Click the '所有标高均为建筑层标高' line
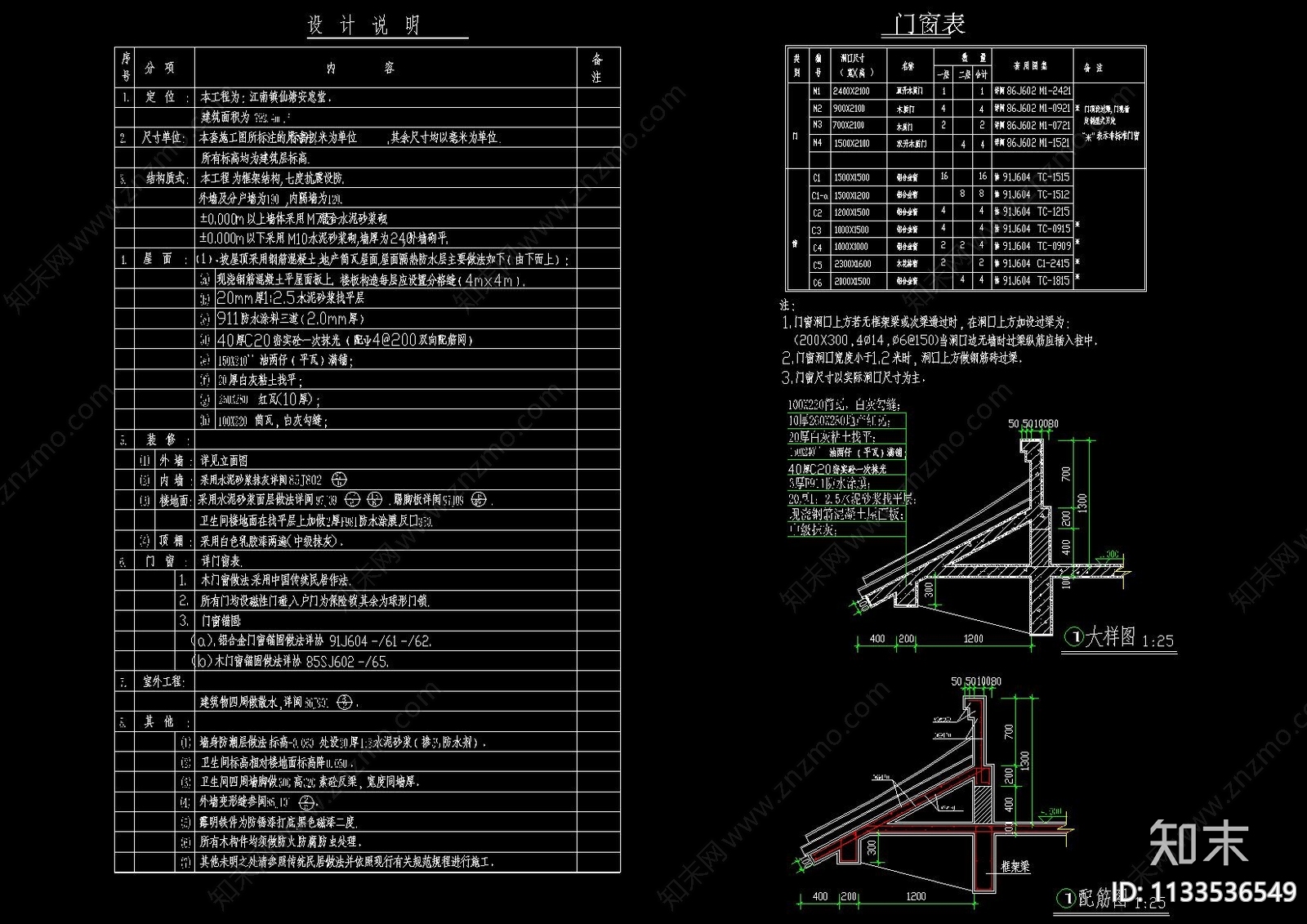Viewport: 1307px width, 924px height. [x=256, y=158]
